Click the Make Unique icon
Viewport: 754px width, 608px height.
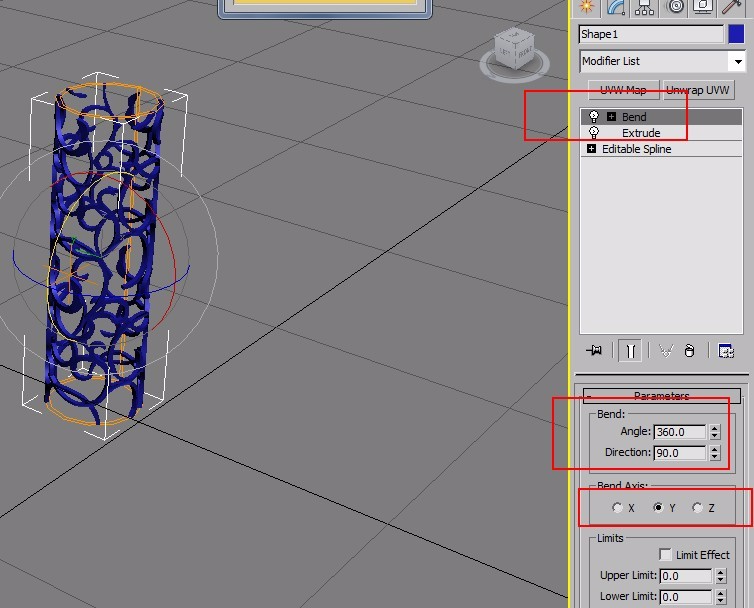coord(666,351)
